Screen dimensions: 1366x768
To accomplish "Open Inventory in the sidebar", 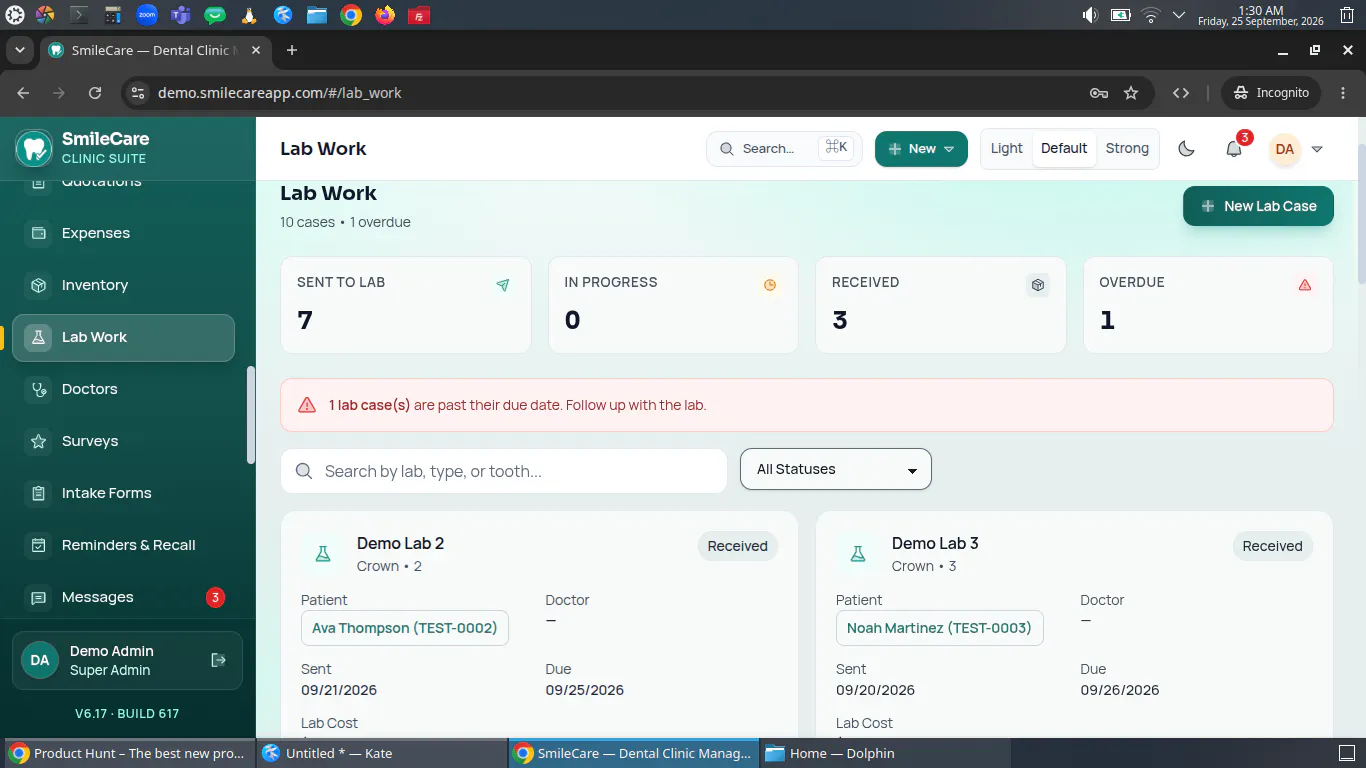I will (x=124, y=285).
